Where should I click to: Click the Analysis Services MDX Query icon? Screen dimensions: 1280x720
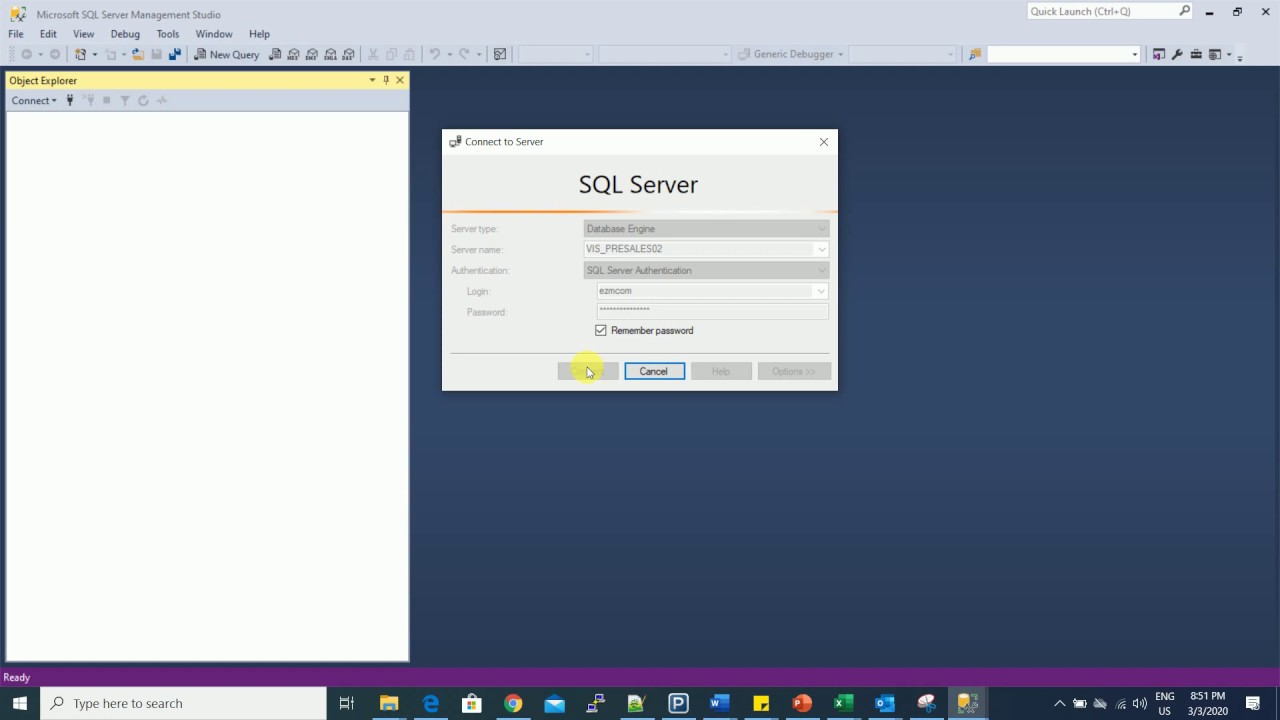(294, 54)
